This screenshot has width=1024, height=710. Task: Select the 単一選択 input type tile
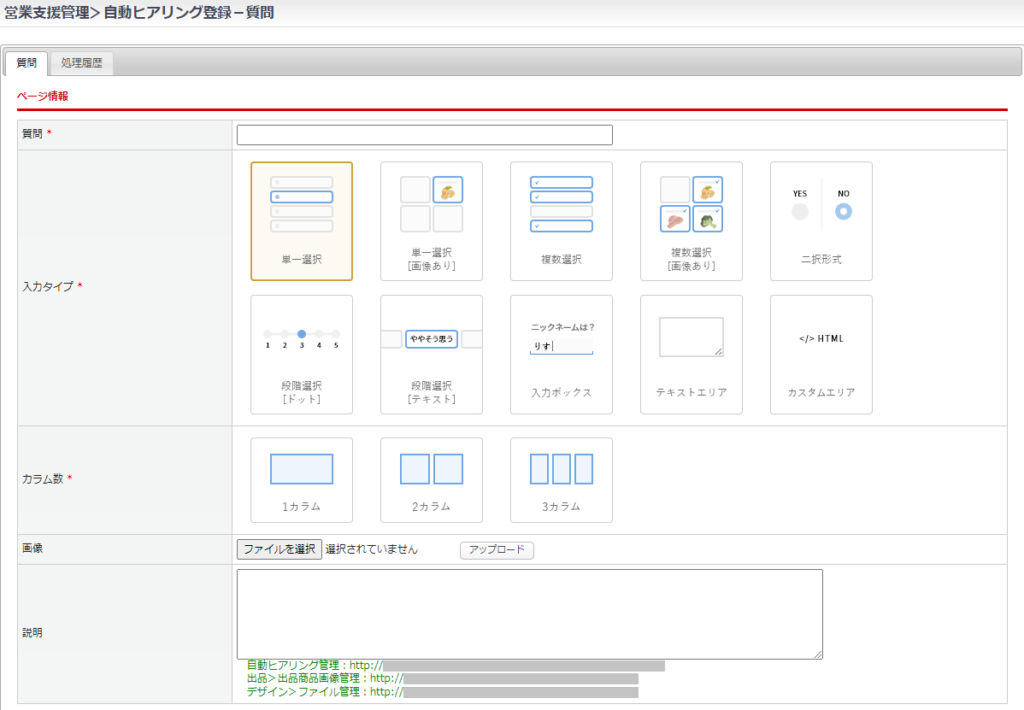pyautogui.click(x=301, y=221)
